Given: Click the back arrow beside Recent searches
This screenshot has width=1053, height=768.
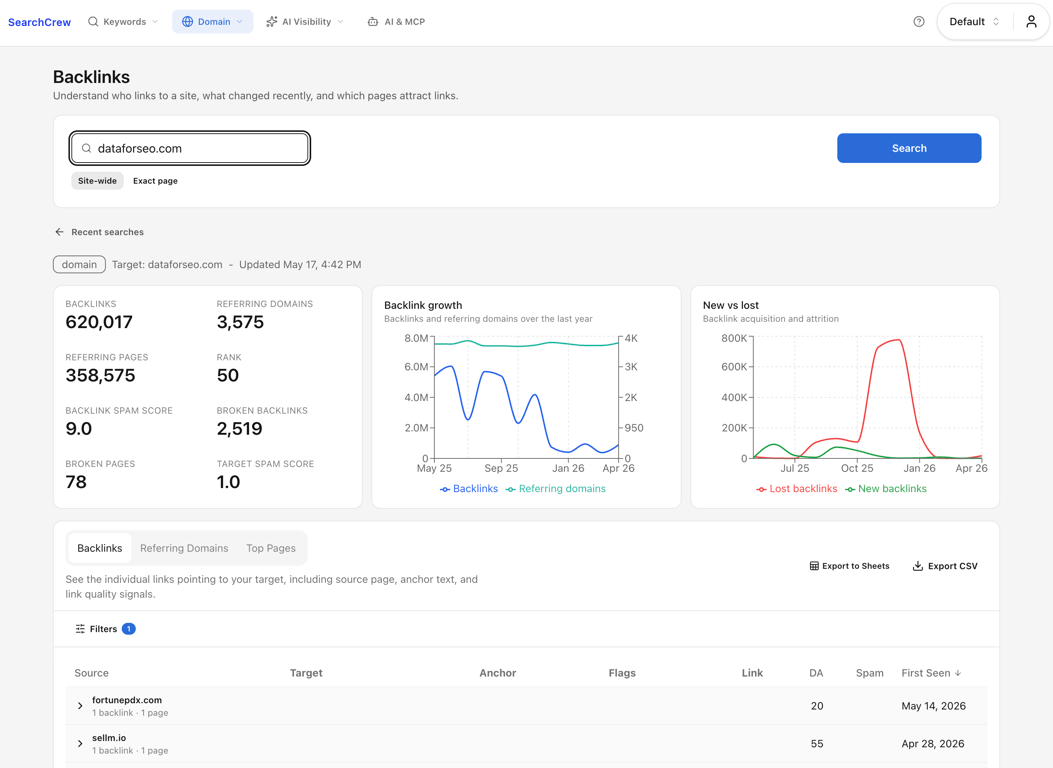Looking at the screenshot, I should point(59,232).
